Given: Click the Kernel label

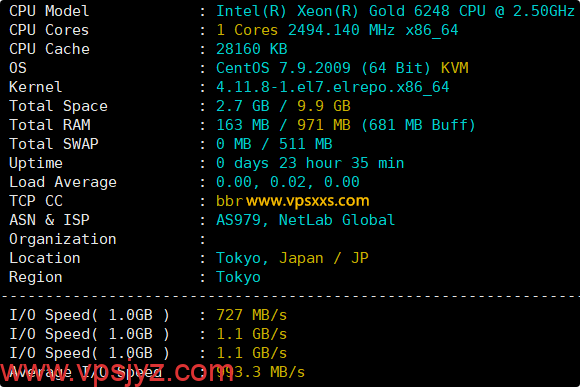Looking at the screenshot, I should pos(36,87).
